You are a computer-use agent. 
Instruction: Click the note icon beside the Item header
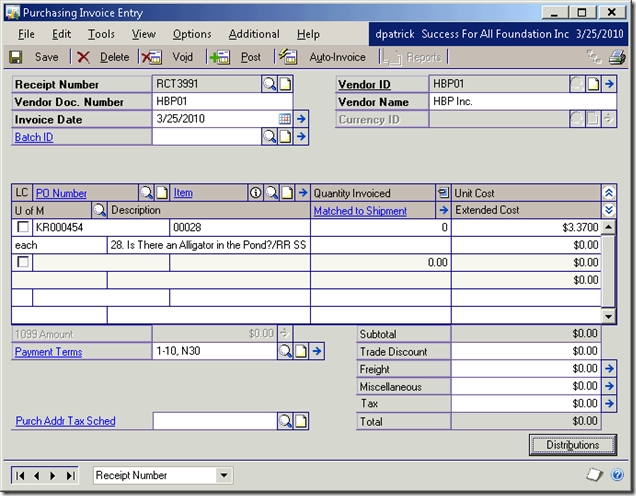point(287,193)
